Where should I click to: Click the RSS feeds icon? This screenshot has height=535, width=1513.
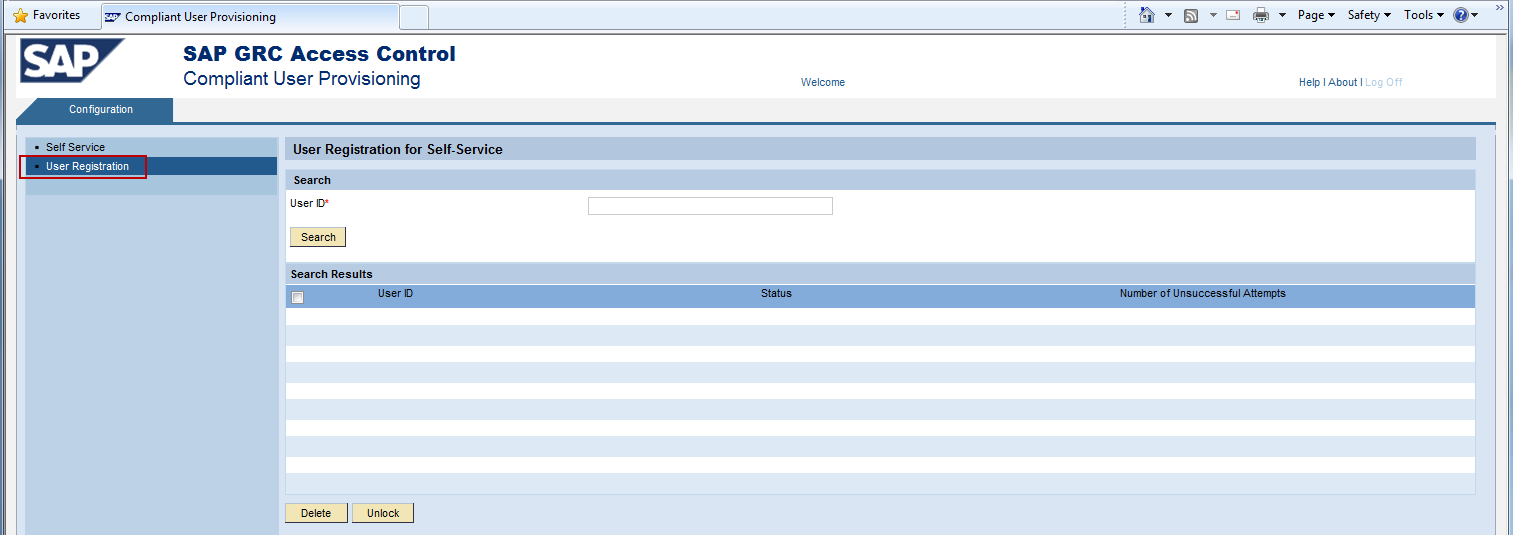pyautogui.click(x=1191, y=15)
